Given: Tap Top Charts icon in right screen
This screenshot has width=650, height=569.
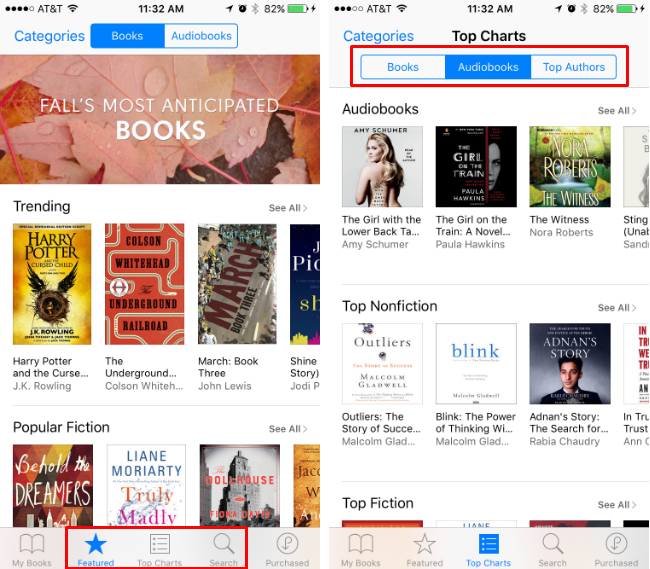Looking at the screenshot, I should [489, 544].
